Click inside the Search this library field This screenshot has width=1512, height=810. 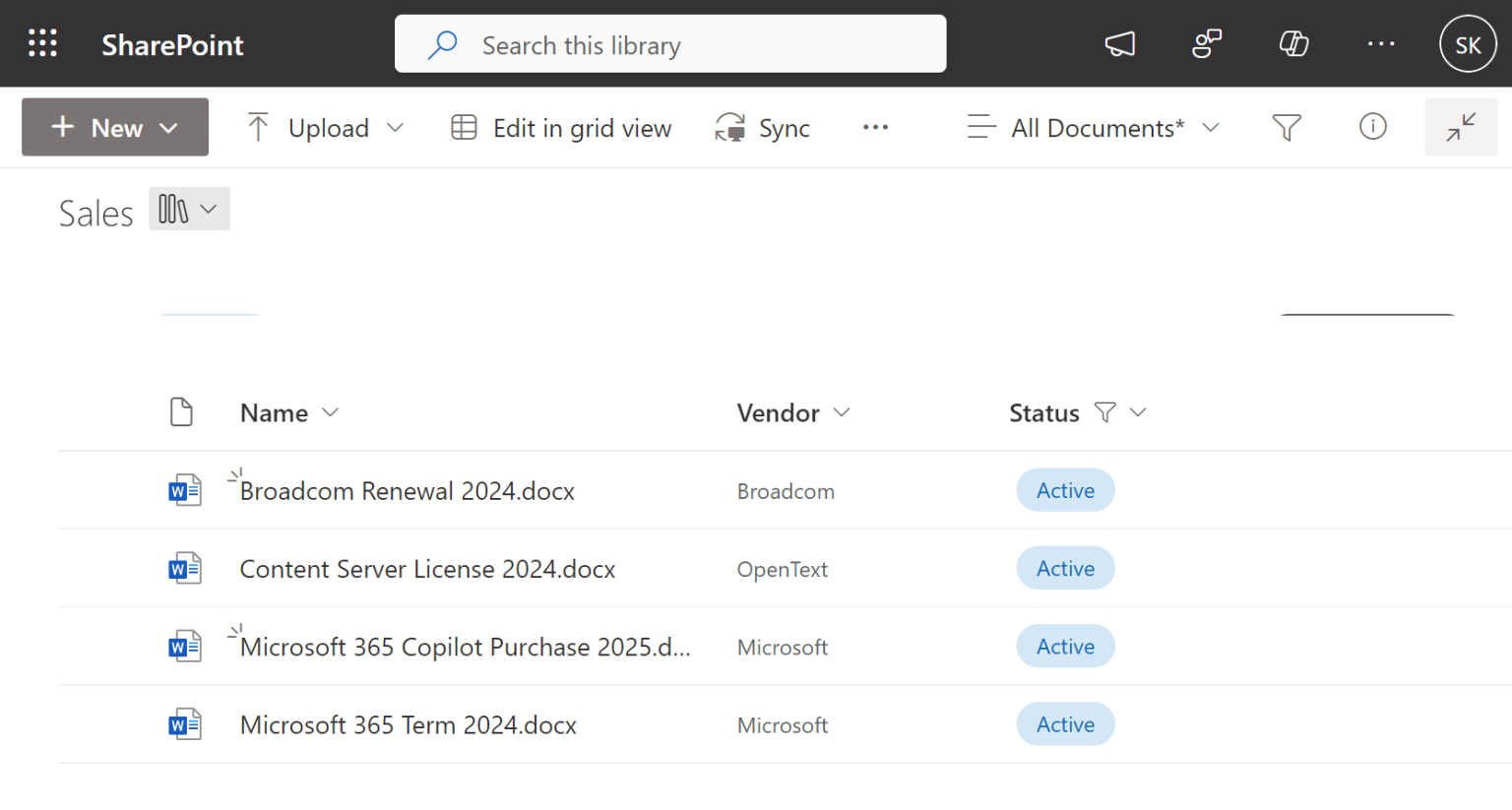[x=669, y=44]
